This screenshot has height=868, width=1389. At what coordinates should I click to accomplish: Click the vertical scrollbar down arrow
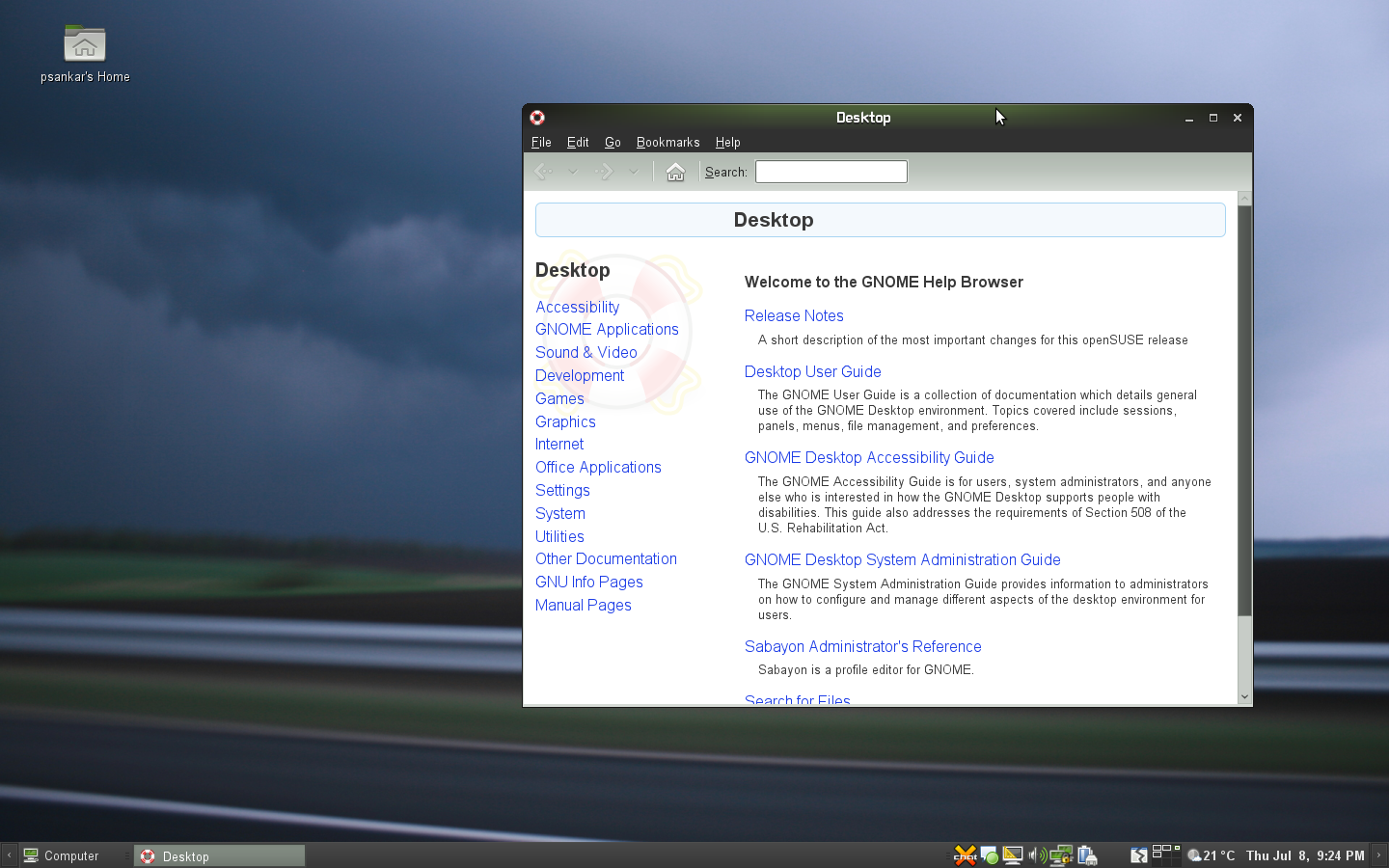(x=1244, y=696)
